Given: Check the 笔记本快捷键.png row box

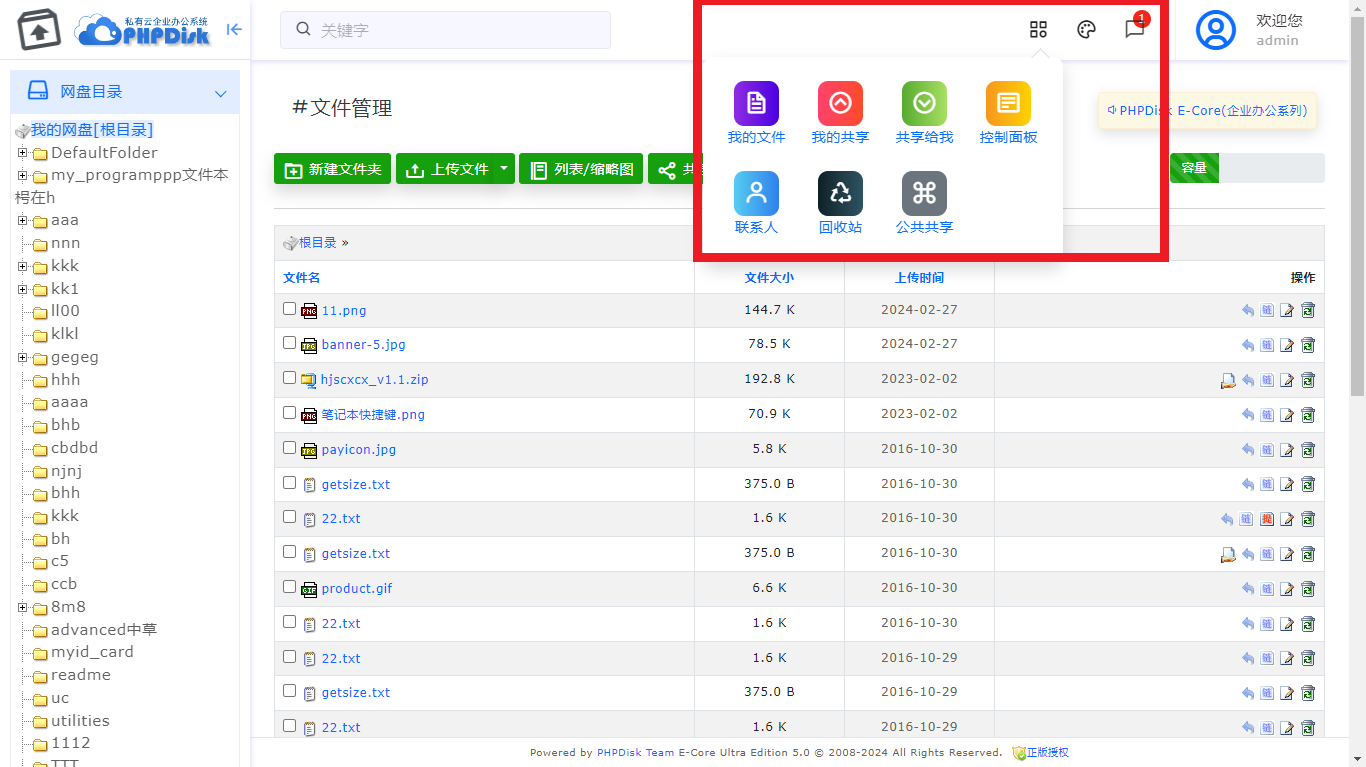Looking at the screenshot, I should [290, 413].
